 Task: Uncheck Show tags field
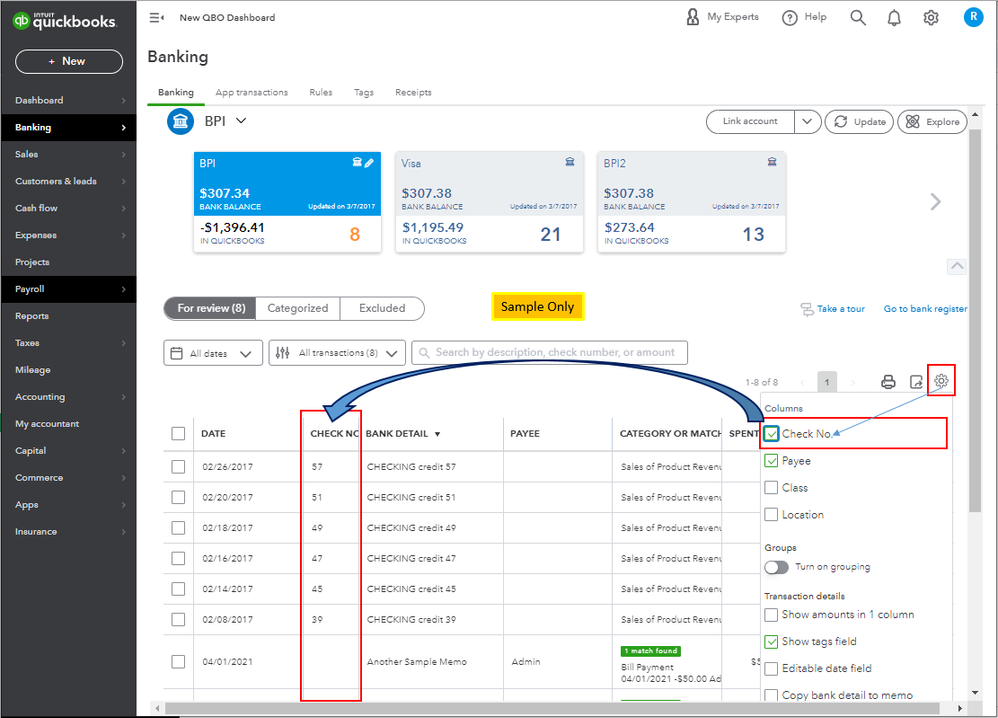click(771, 642)
